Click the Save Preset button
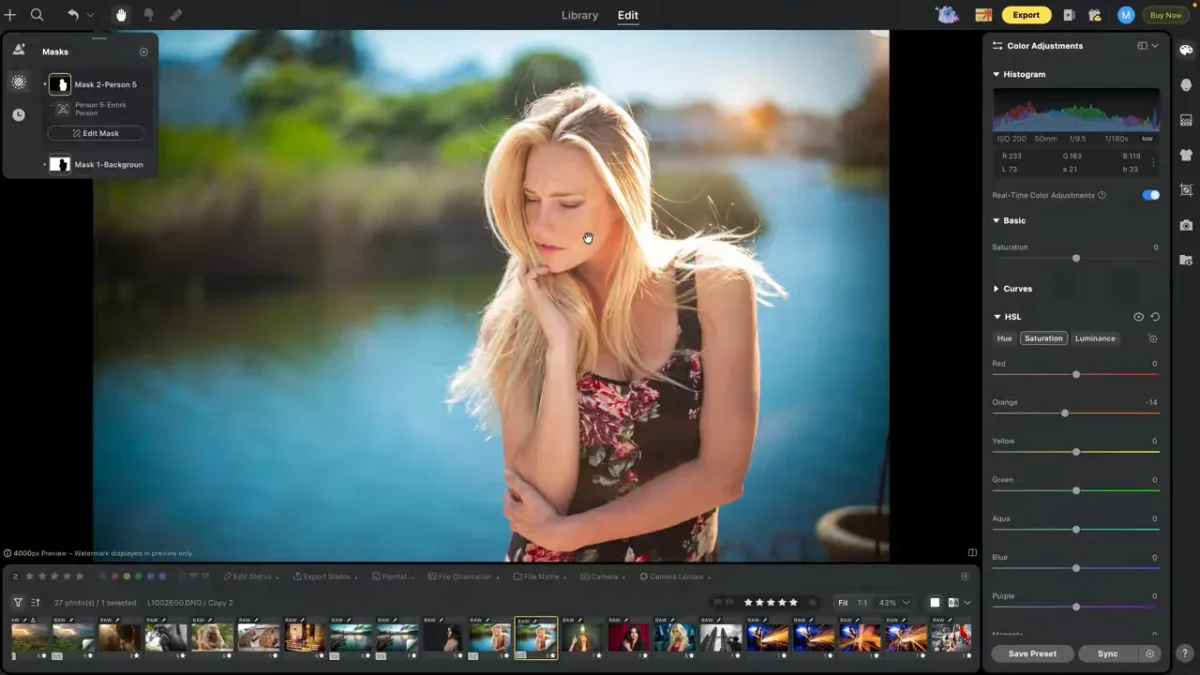This screenshot has height=675, width=1200. (x=1033, y=653)
